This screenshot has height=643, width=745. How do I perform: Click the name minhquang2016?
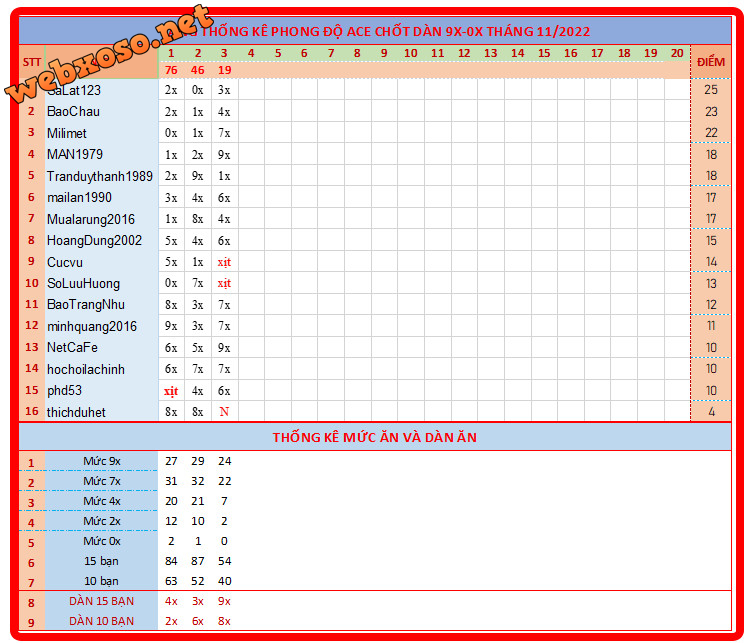point(92,326)
